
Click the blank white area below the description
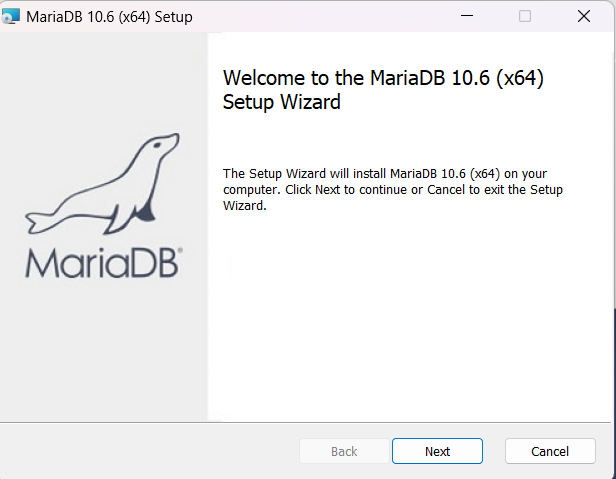coord(409,314)
